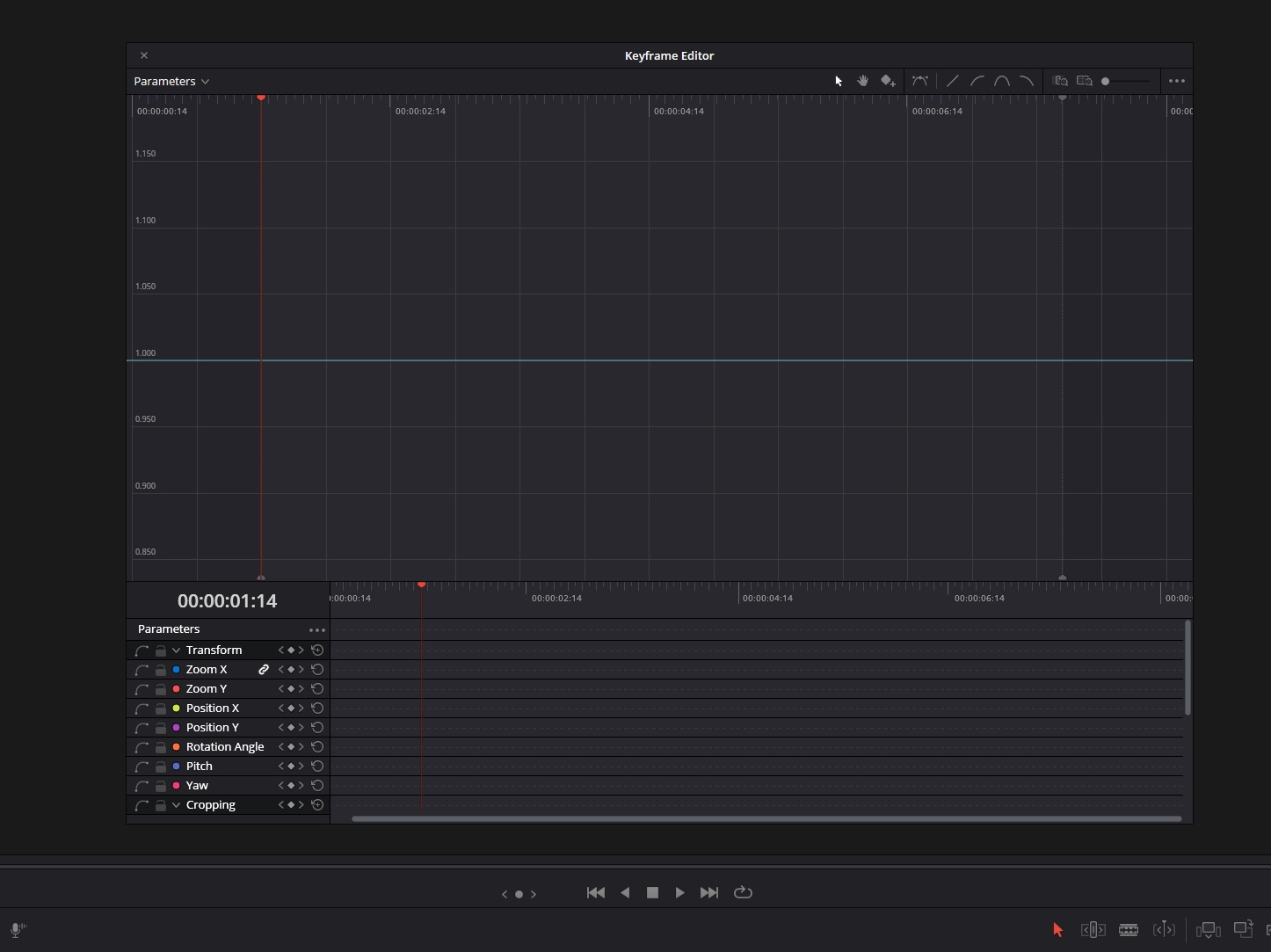The image size is (1271, 952).
Task: Click the red playhead in lower keyframe ruler
Action: [x=422, y=585]
